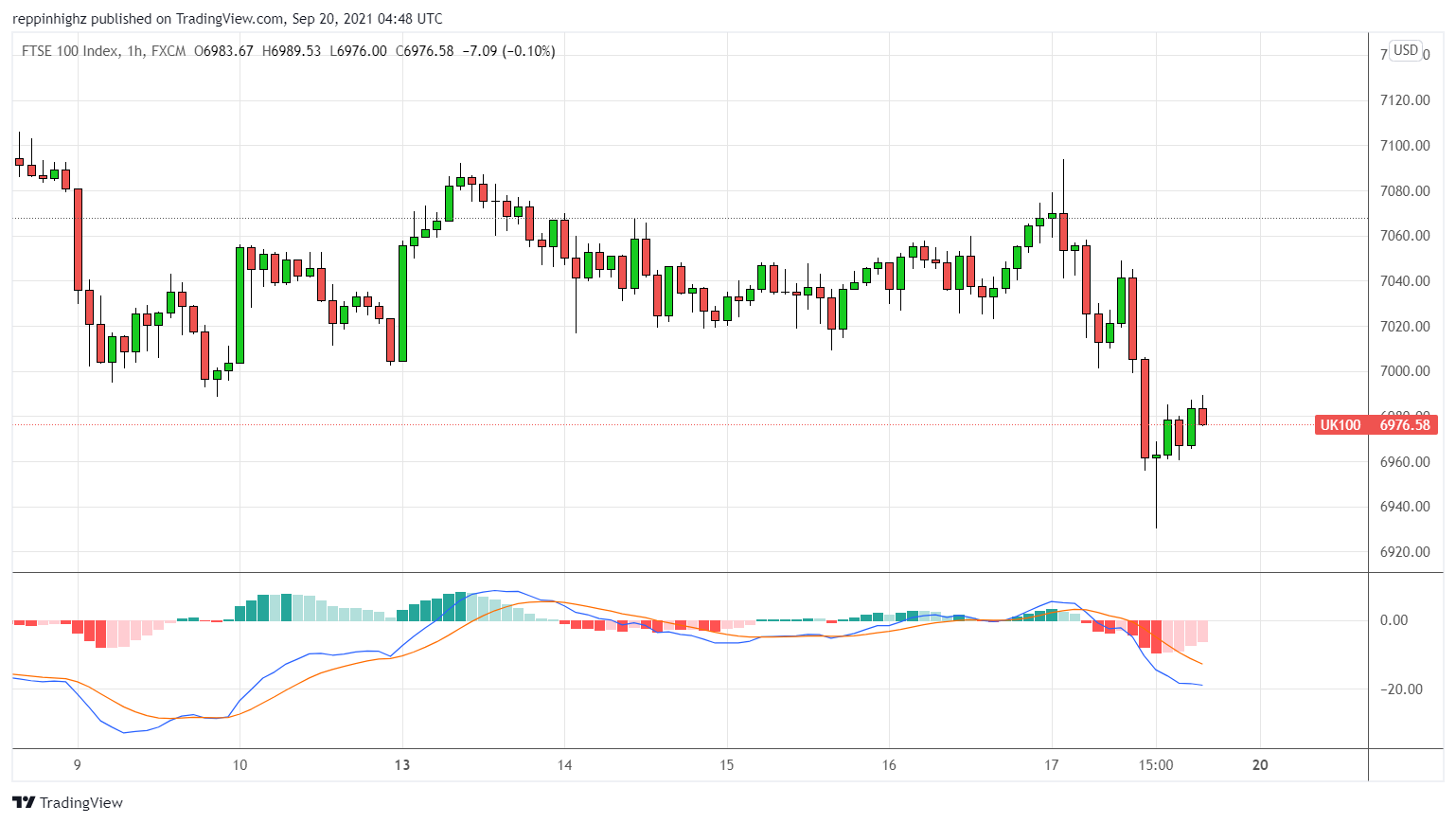
Task: Click the close value C6976.58
Action: click(424, 51)
